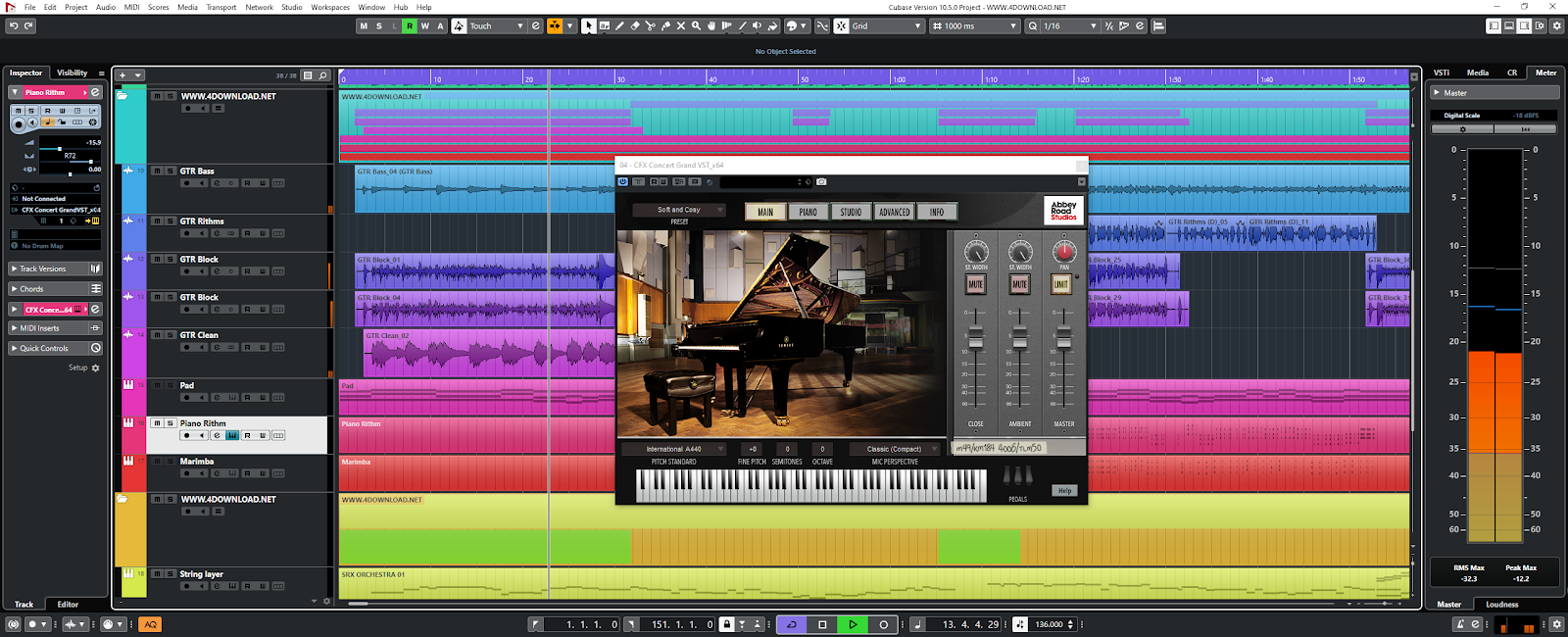Open the Soft and Cosy preset dropdown
Viewport: 1568px width, 637px height.
pos(678,210)
